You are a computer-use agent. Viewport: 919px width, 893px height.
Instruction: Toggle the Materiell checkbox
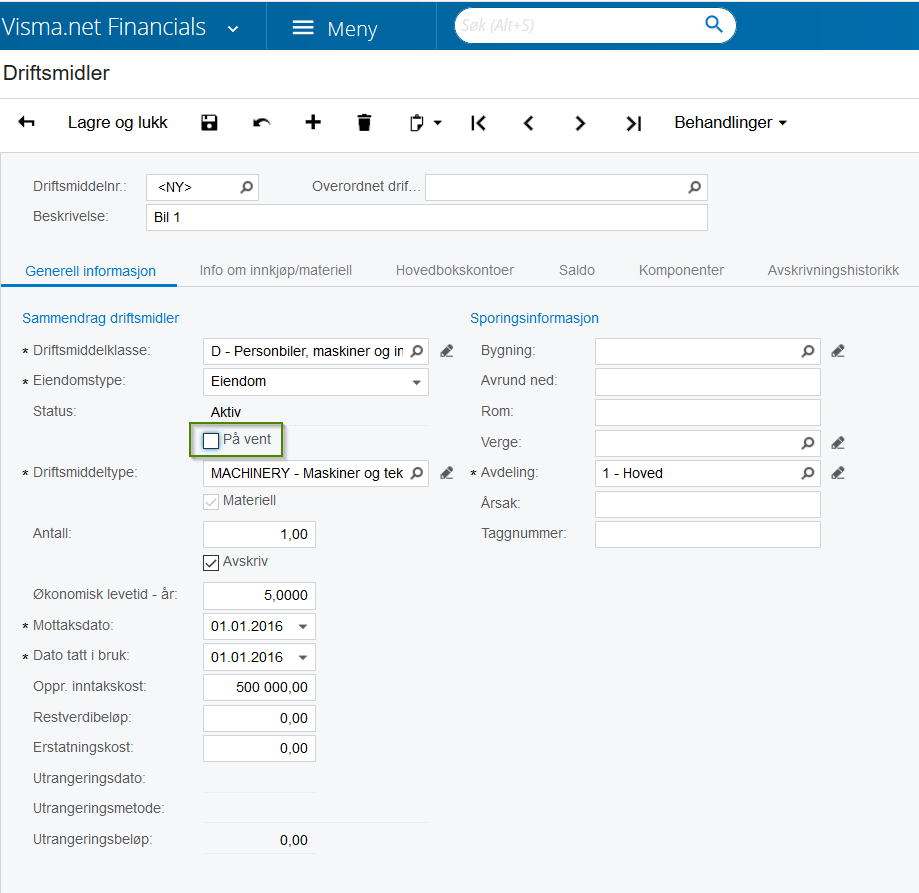pyautogui.click(x=211, y=502)
